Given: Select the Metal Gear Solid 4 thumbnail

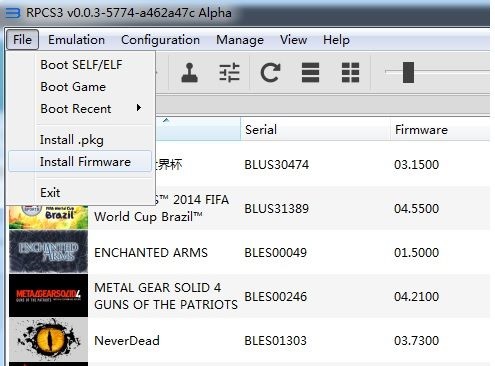Looking at the screenshot, I should [x=49, y=296].
